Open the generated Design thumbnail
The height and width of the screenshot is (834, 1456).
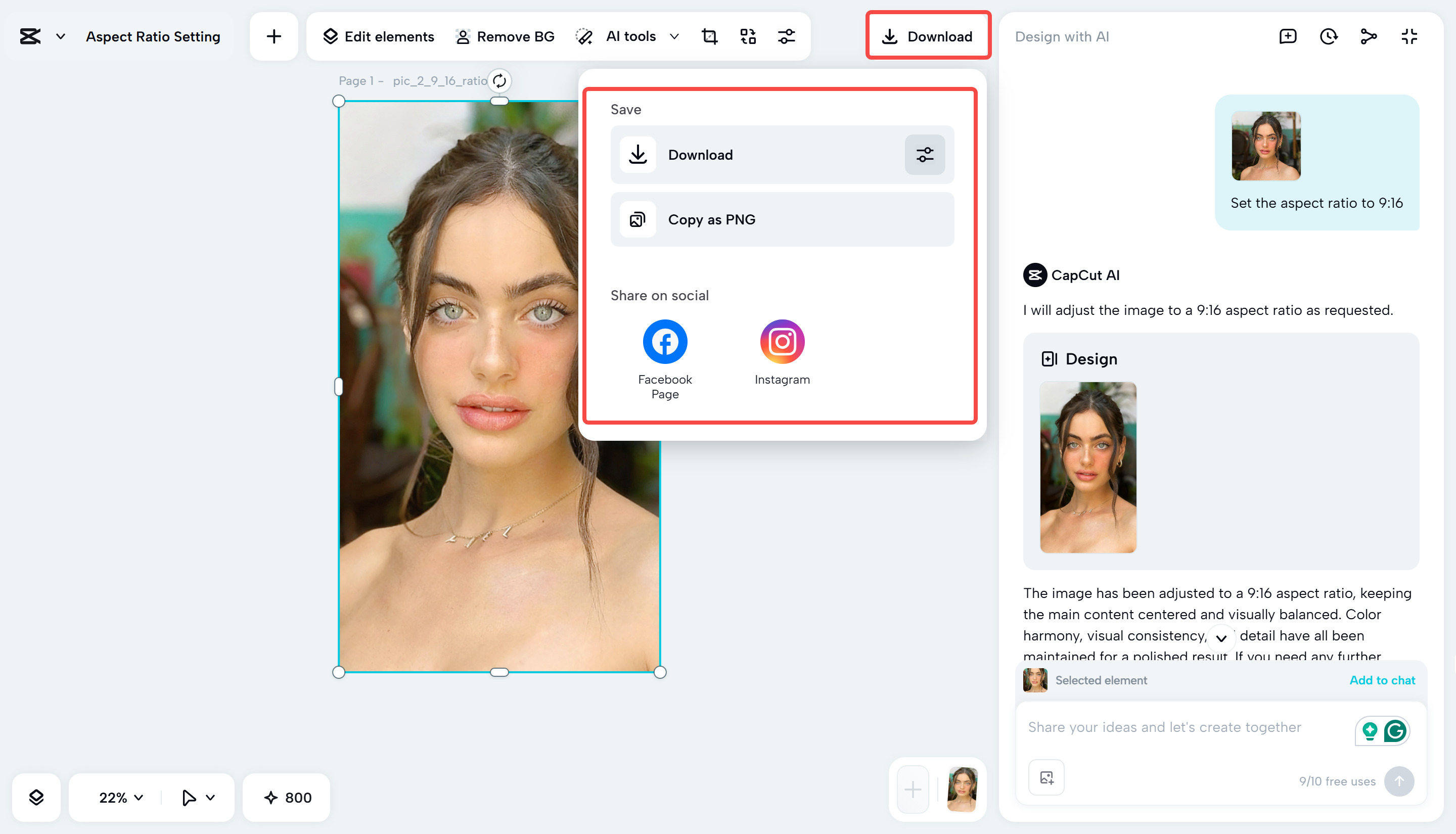tap(1088, 467)
